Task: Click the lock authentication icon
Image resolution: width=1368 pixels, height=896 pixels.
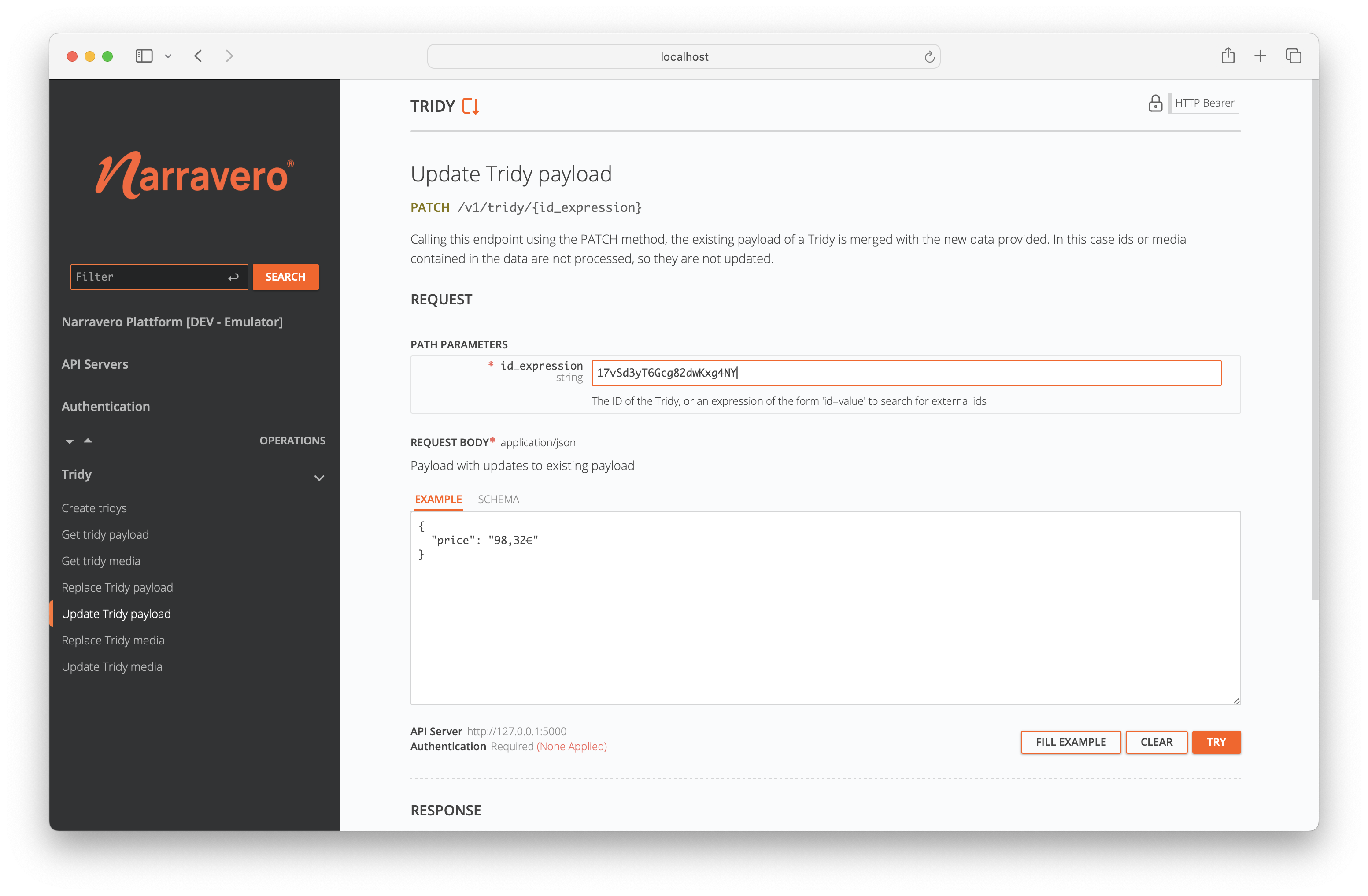Action: pyautogui.click(x=1156, y=104)
